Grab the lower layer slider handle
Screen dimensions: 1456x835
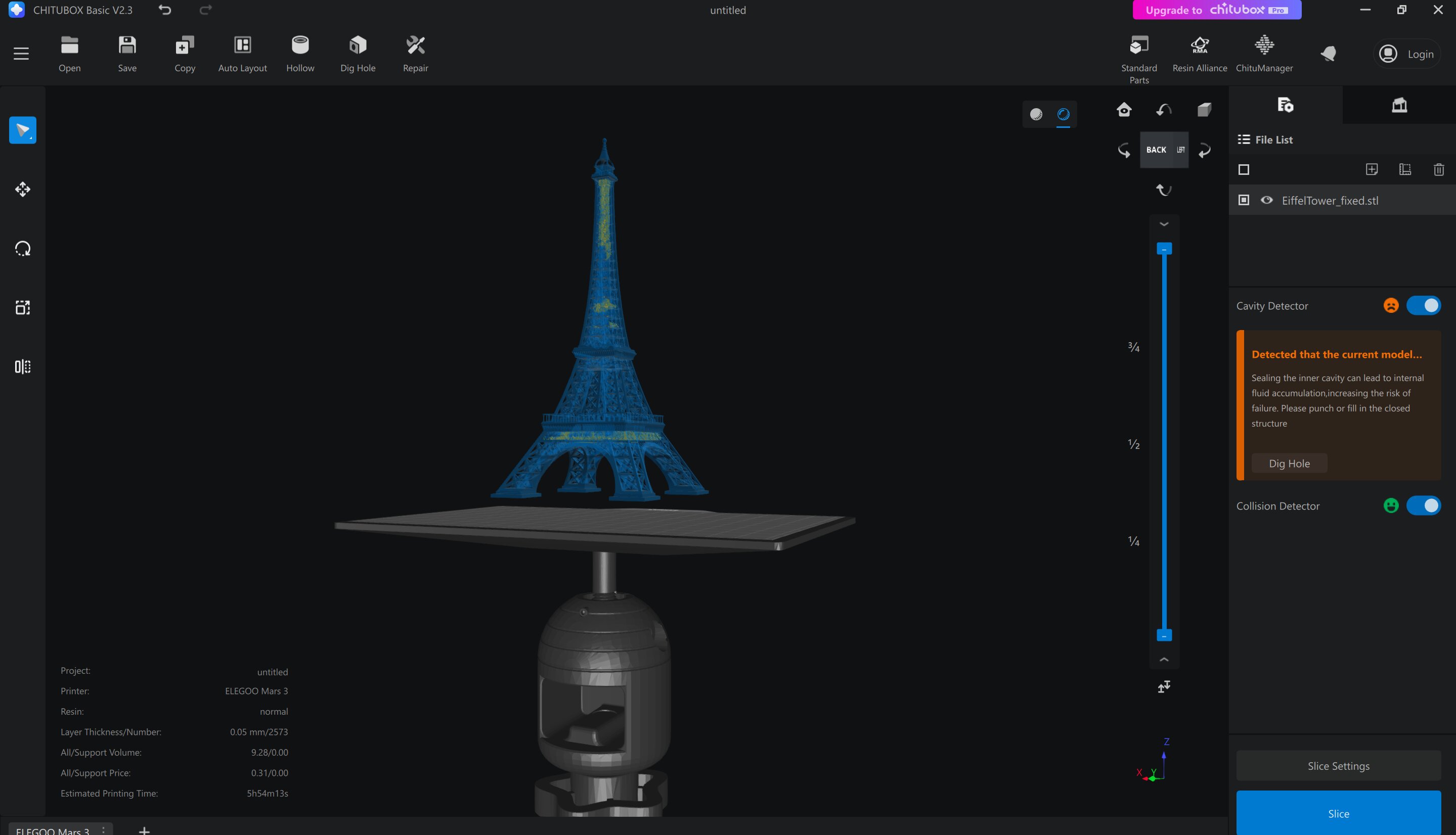click(x=1163, y=635)
